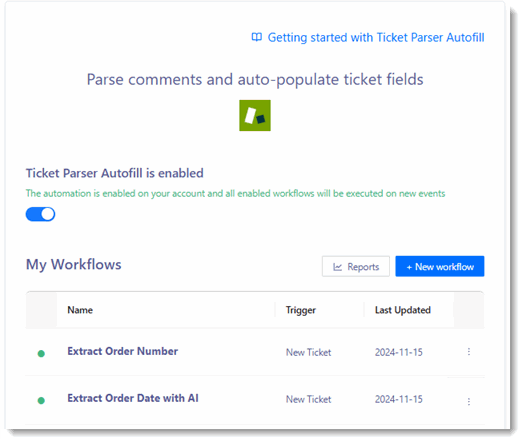The height and width of the screenshot is (439, 520).
Task: Click Parse comments and auto-populate ticket fields title
Action: pyautogui.click(x=255, y=80)
